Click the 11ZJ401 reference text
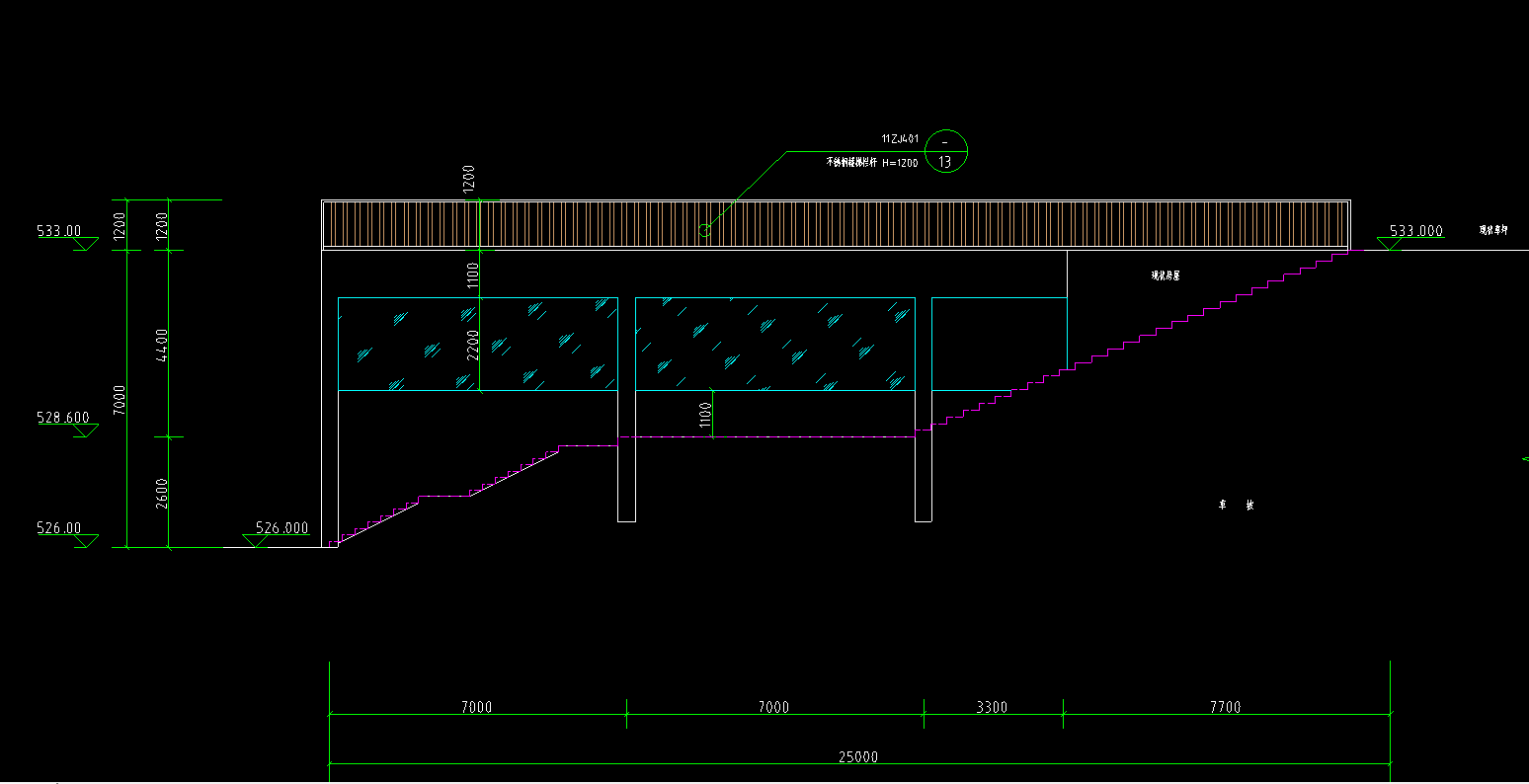Image resolution: width=1529 pixels, height=784 pixels. click(x=900, y=139)
